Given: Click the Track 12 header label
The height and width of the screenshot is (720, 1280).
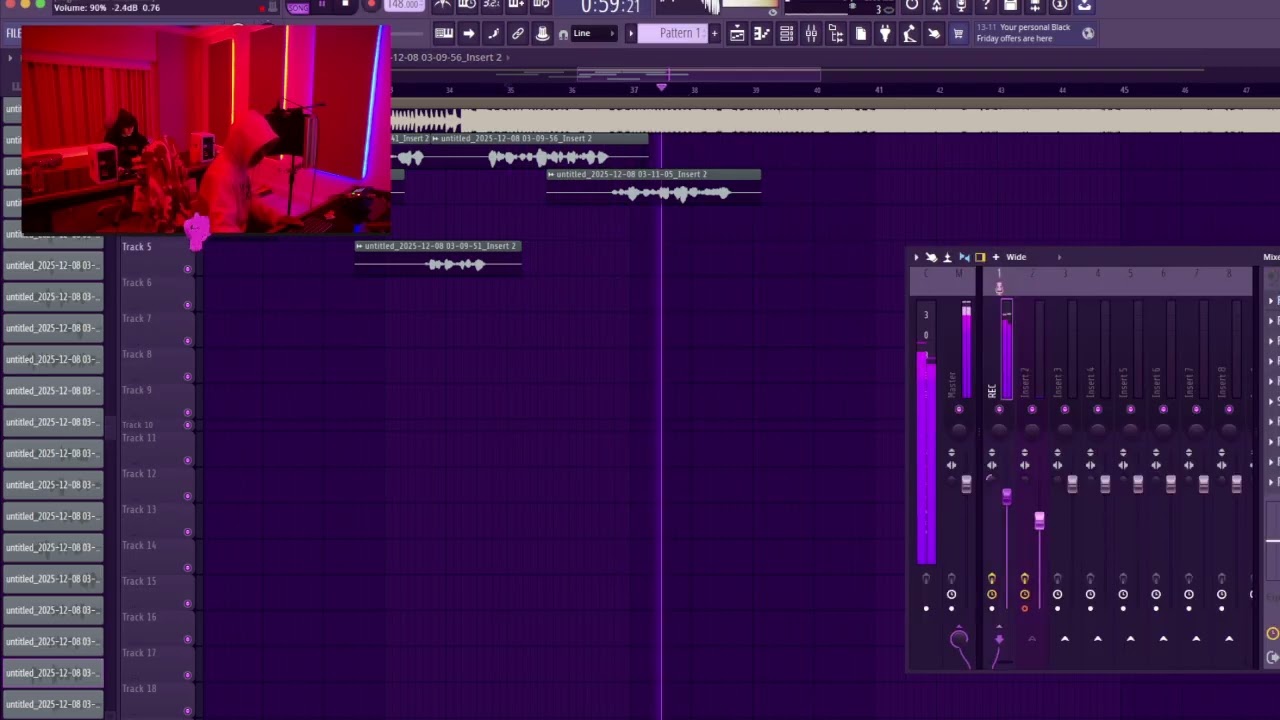Looking at the screenshot, I should coord(139,474).
